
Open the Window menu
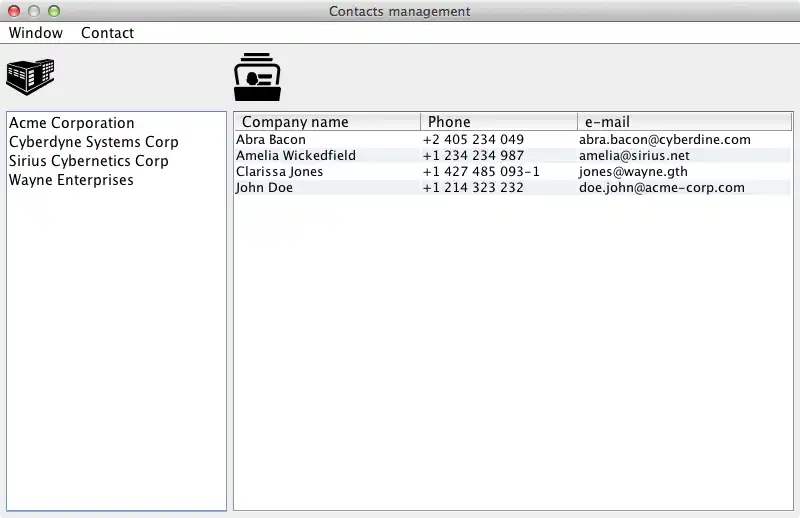coord(36,33)
